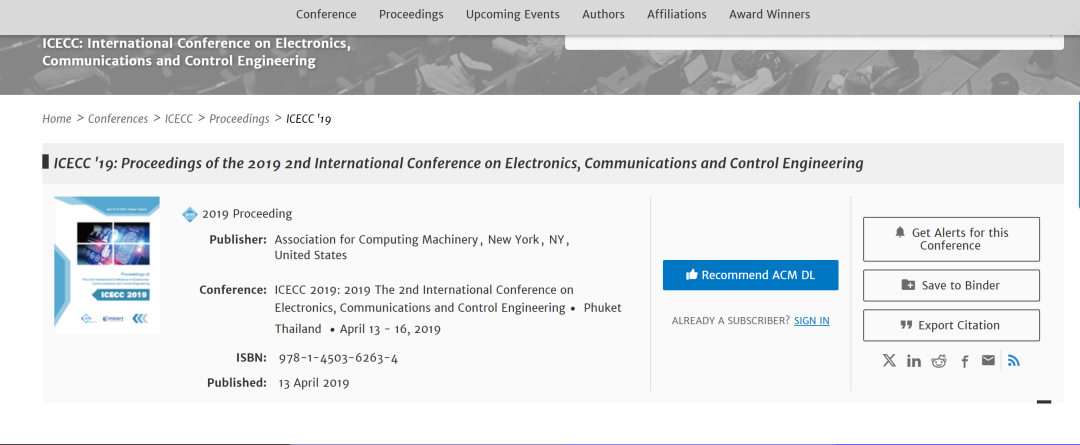Share on X (Twitter) icon
This screenshot has width=1080, height=445.
click(889, 360)
